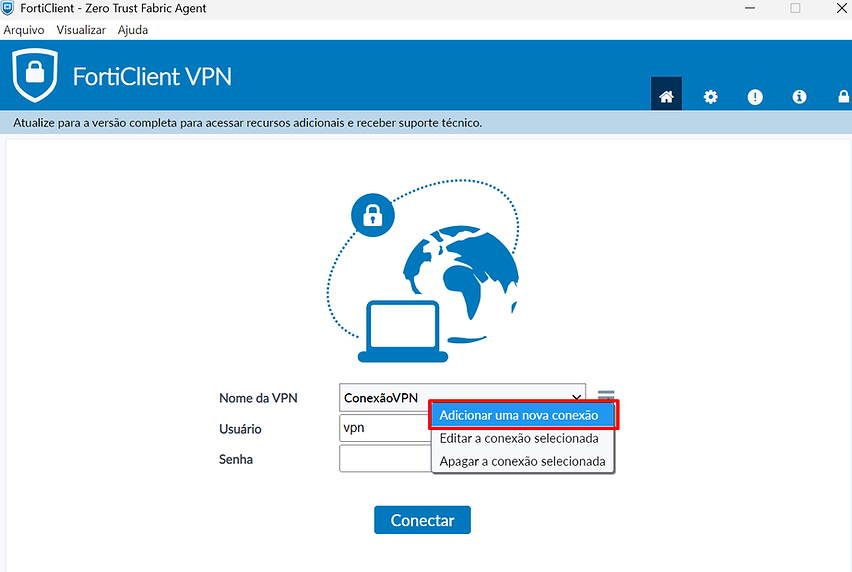Screen dimensions: 852x572
Task: Click the 'FortiClient VPN' header title
Action: pos(152,77)
